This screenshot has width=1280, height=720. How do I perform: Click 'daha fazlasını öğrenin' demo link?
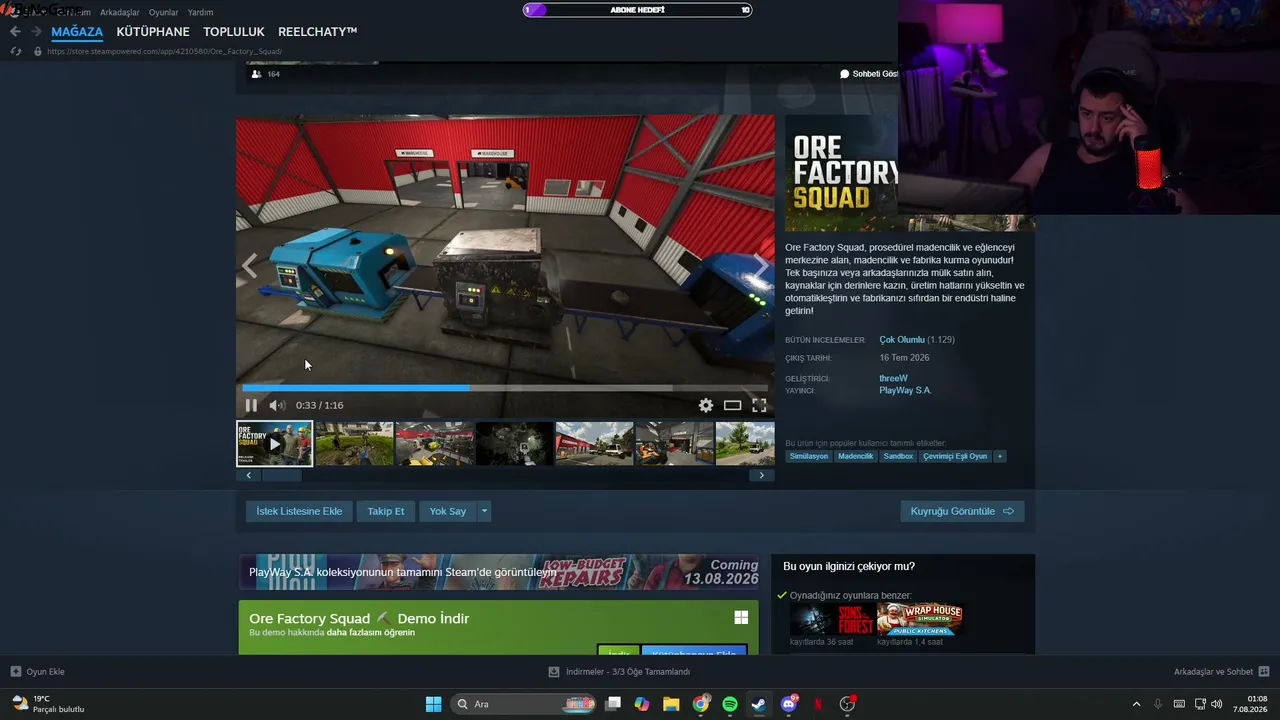tap(370, 633)
